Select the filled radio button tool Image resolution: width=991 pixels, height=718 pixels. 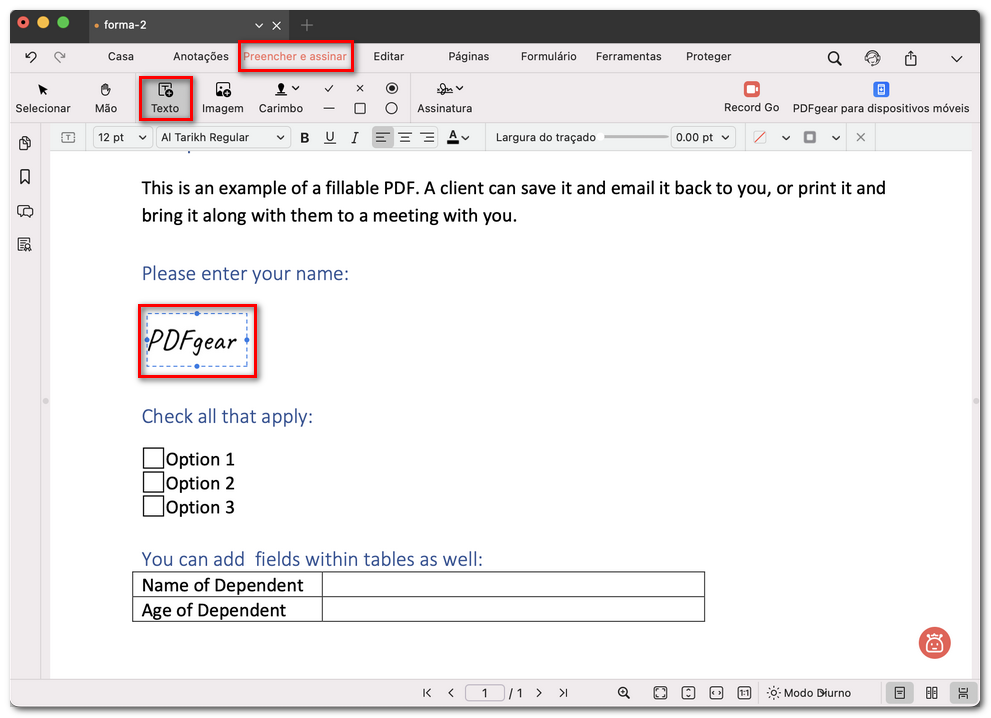(391, 89)
